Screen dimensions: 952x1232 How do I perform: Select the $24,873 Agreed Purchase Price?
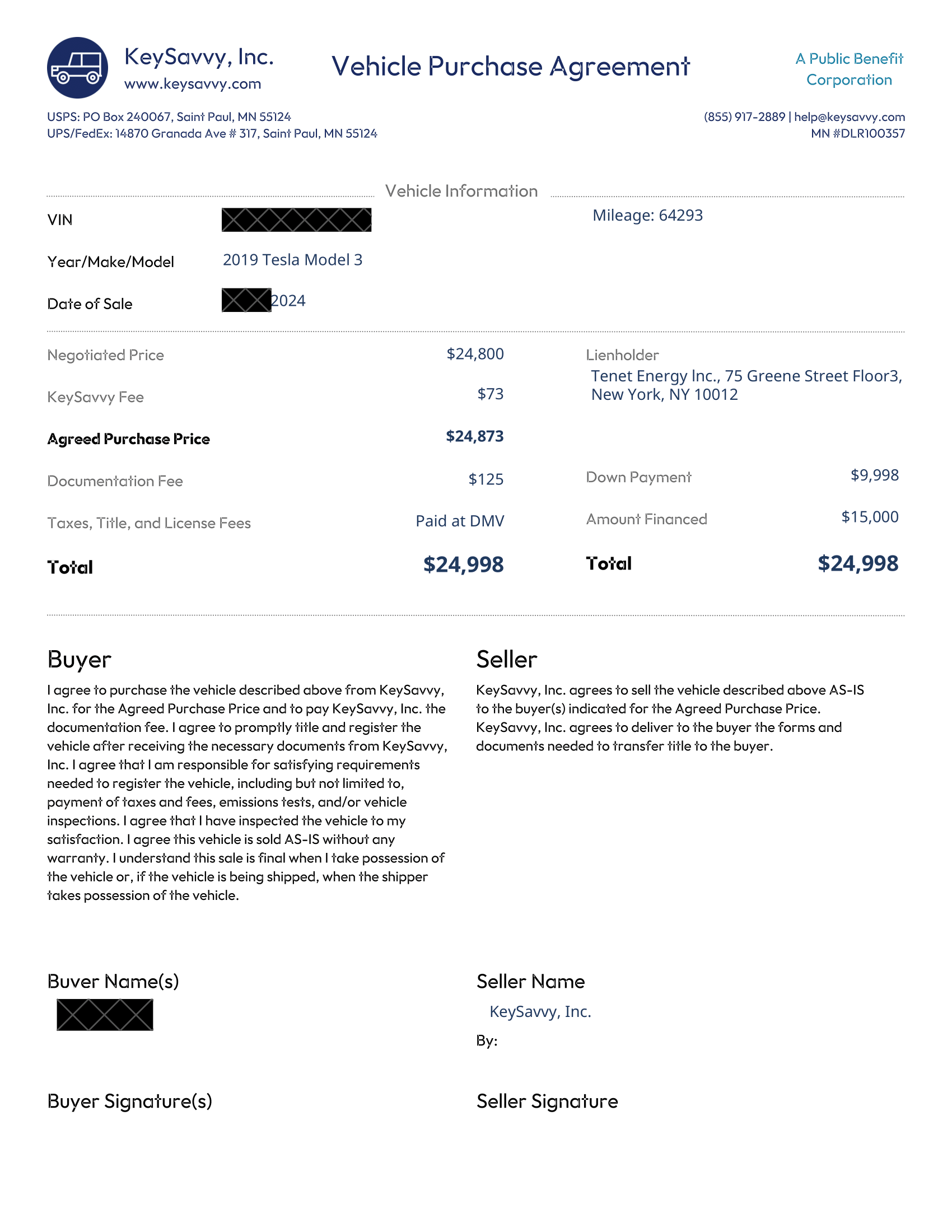click(x=474, y=436)
